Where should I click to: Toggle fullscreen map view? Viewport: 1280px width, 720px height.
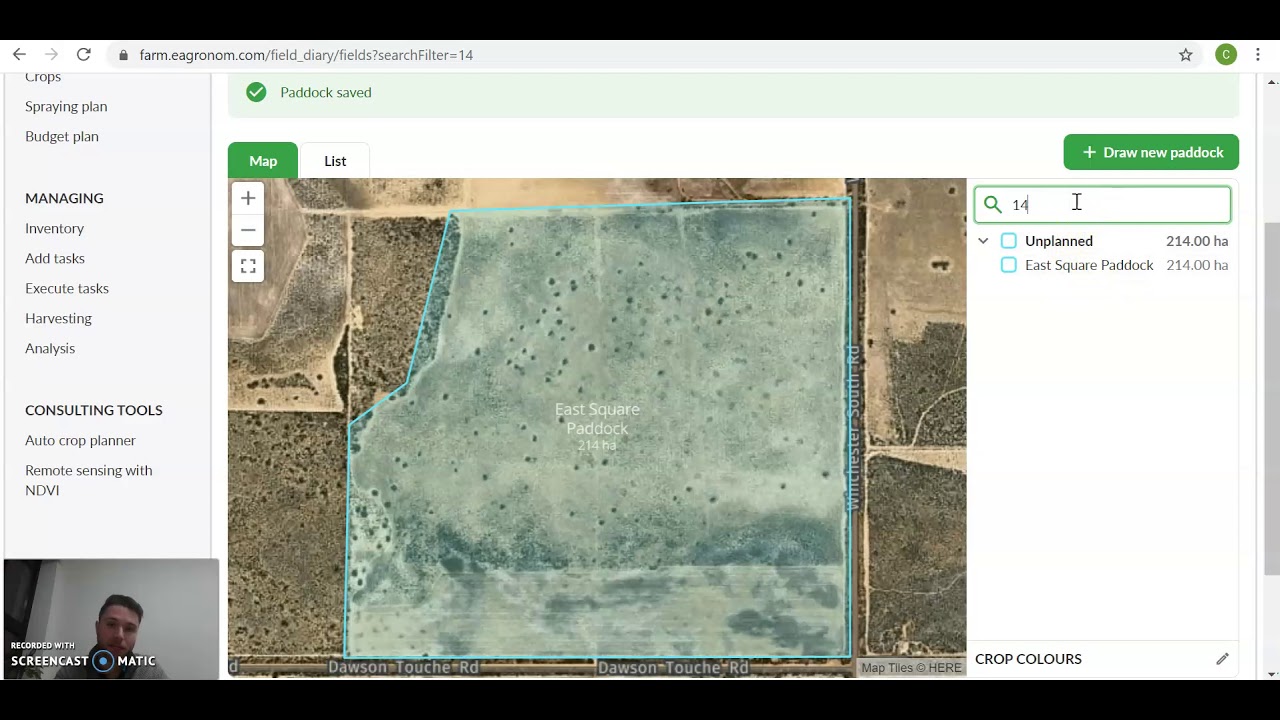(x=248, y=266)
